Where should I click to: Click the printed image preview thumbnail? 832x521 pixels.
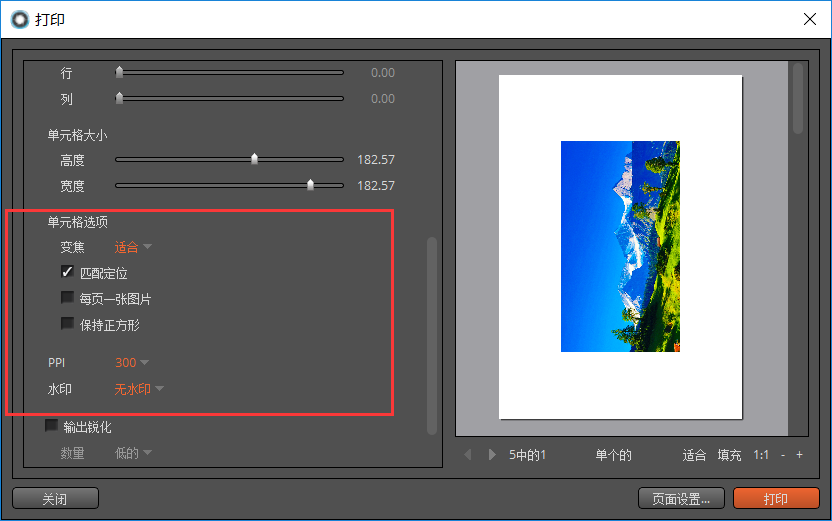click(x=620, y=246)
